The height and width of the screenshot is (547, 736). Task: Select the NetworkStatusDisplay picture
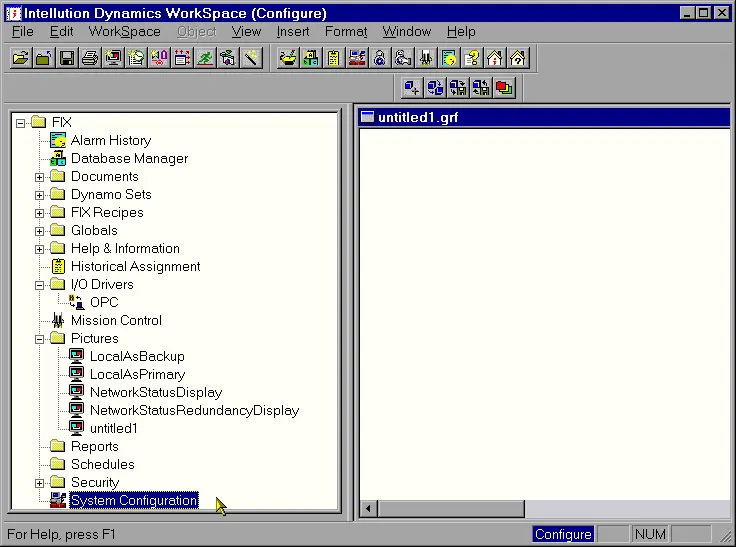pyautogui.click(x=156, y=392)
